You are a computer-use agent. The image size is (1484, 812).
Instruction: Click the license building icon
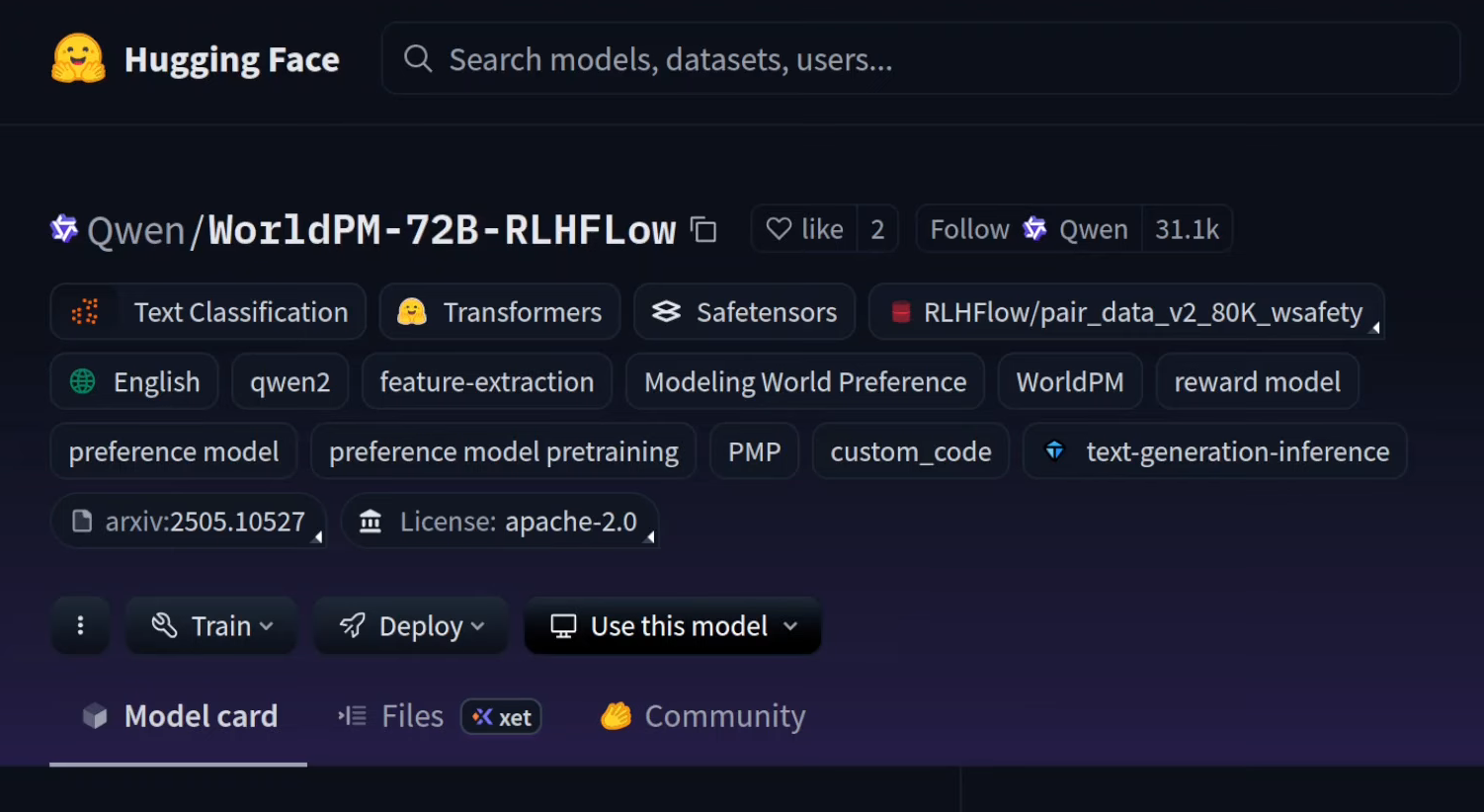(x=371, y=521)
